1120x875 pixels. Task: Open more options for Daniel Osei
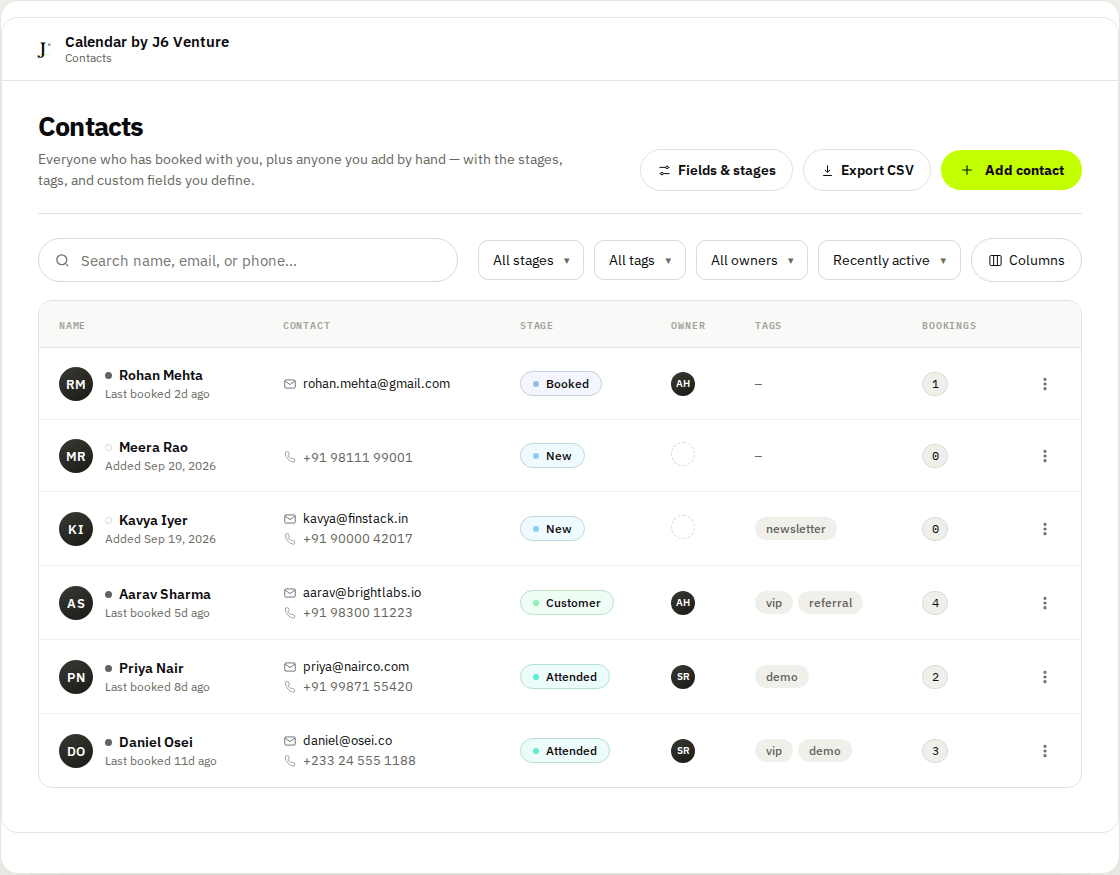[1044, 751]
